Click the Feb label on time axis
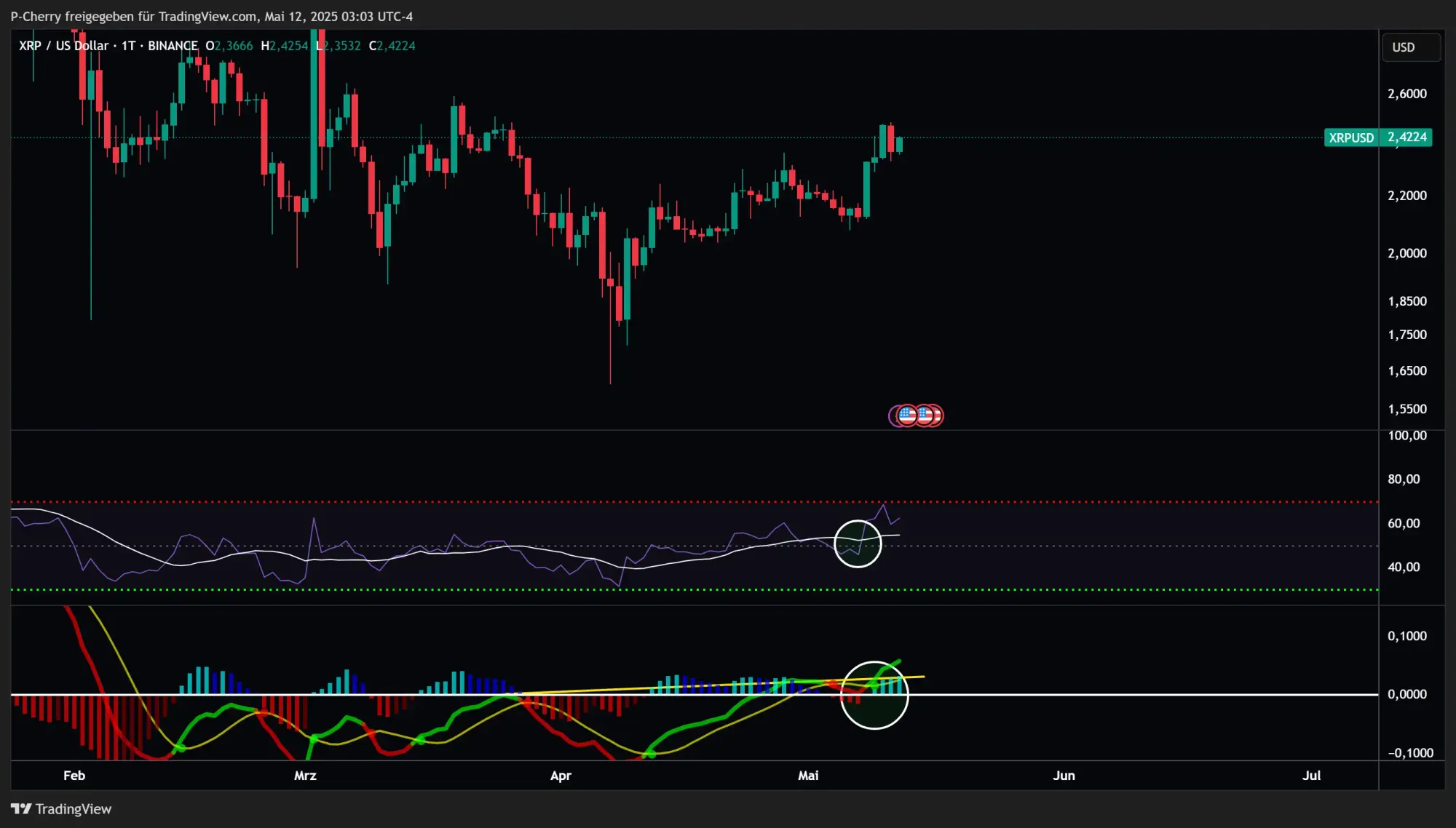1456x828 pixels. point(74,776)
